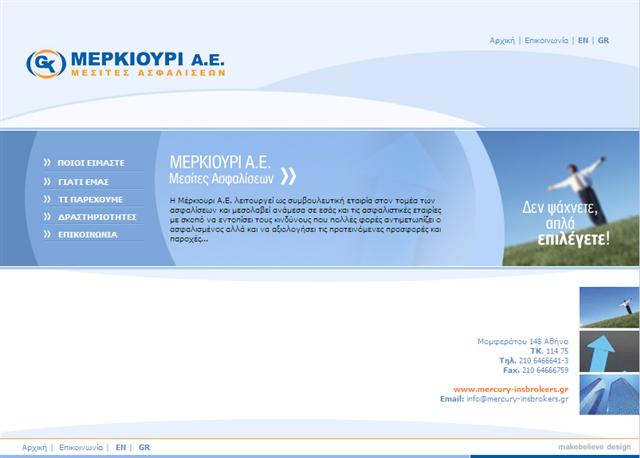This screenshot has width=640, height=458.
Task: Click ΜΕΡΚΙΟΥΡΙ Α.Ε. logo title text
Action: (147, 59)
